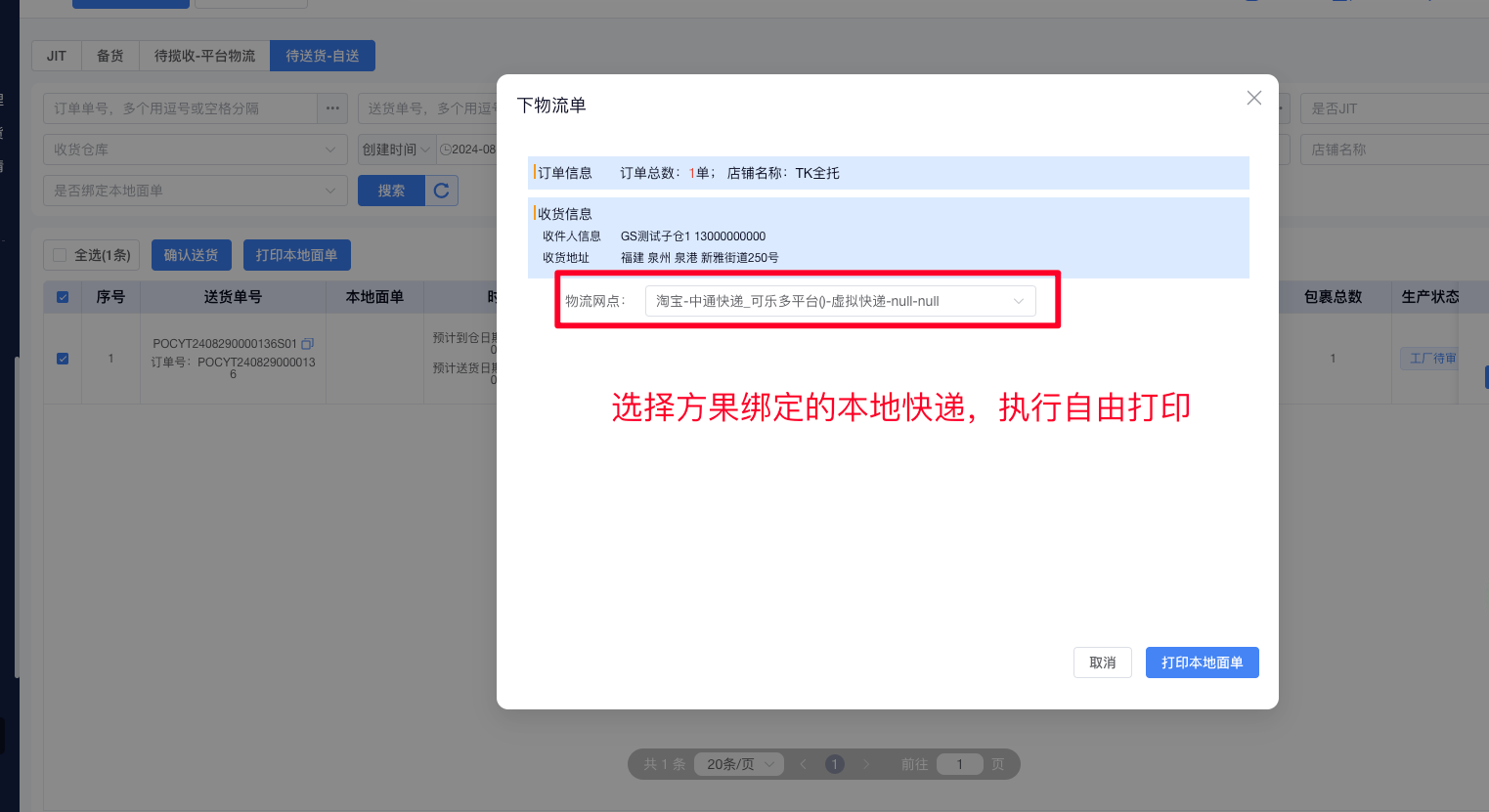Click the 搜索 button

[x=391, y=191]
